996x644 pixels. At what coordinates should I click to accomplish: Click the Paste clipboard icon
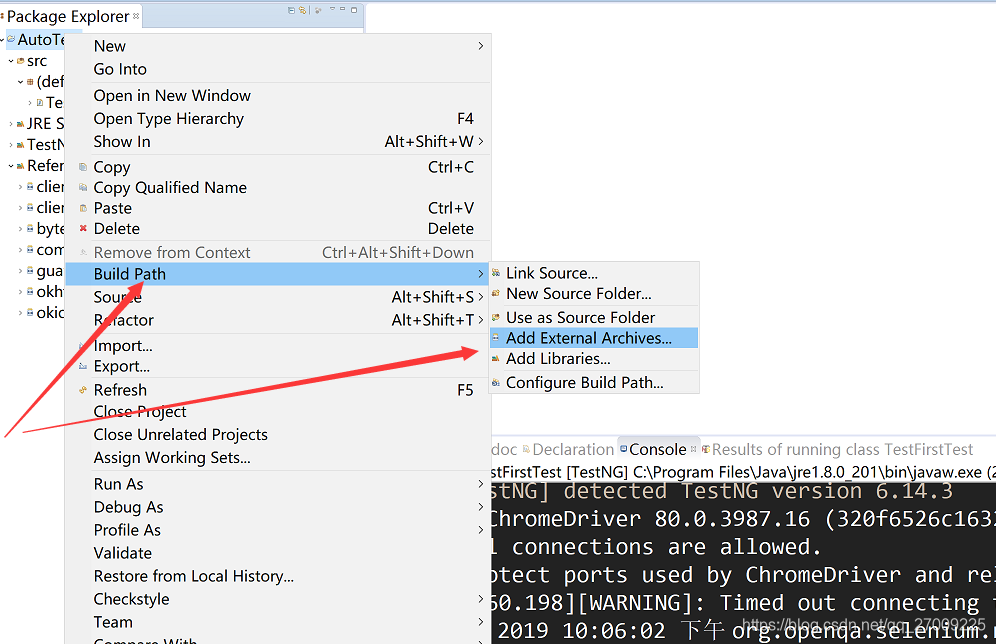tap(83, 208)
